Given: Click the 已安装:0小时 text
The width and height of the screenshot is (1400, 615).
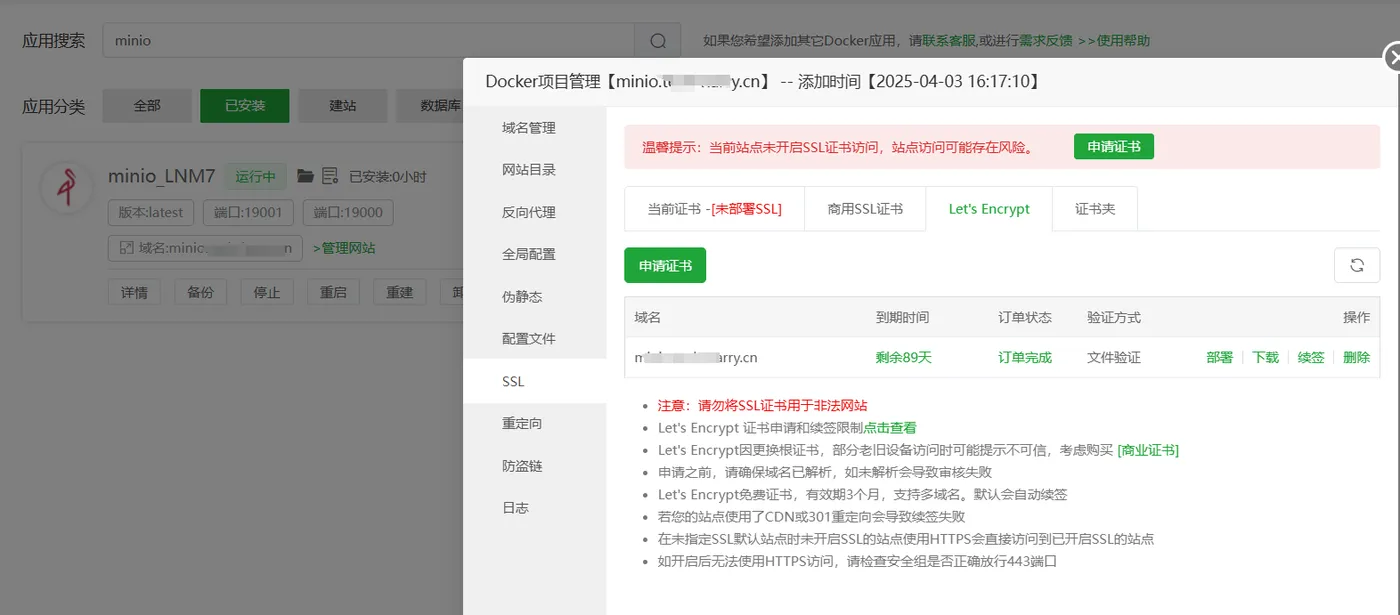Looking at the screenshot, I should (x=387, y=177).
